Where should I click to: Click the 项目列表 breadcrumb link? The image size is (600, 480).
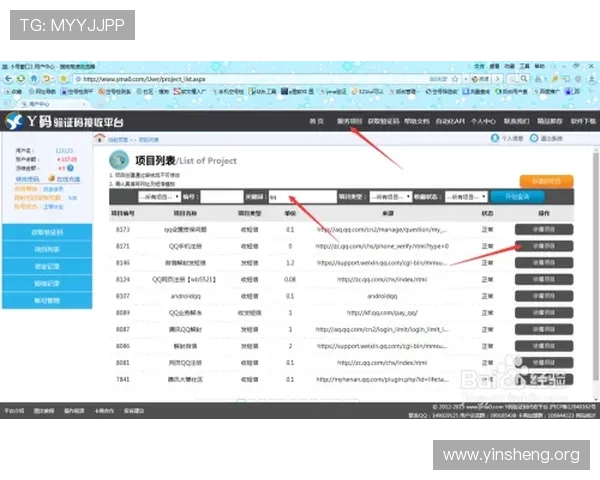(148, 140)
